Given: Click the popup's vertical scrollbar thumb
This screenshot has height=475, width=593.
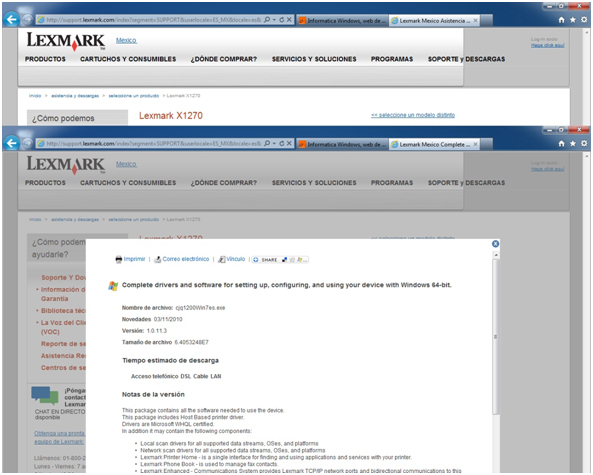Looking at the screenshot, I should click(x=495, y=337).
